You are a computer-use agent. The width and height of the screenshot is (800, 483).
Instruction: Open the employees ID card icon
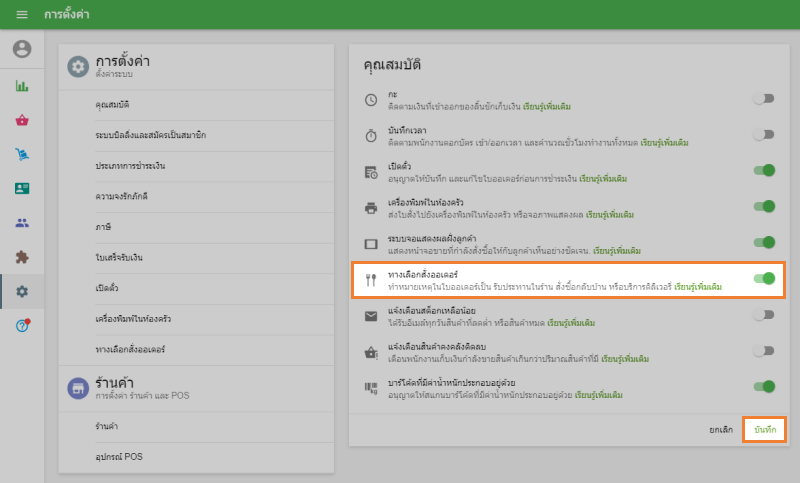[22, 188]
